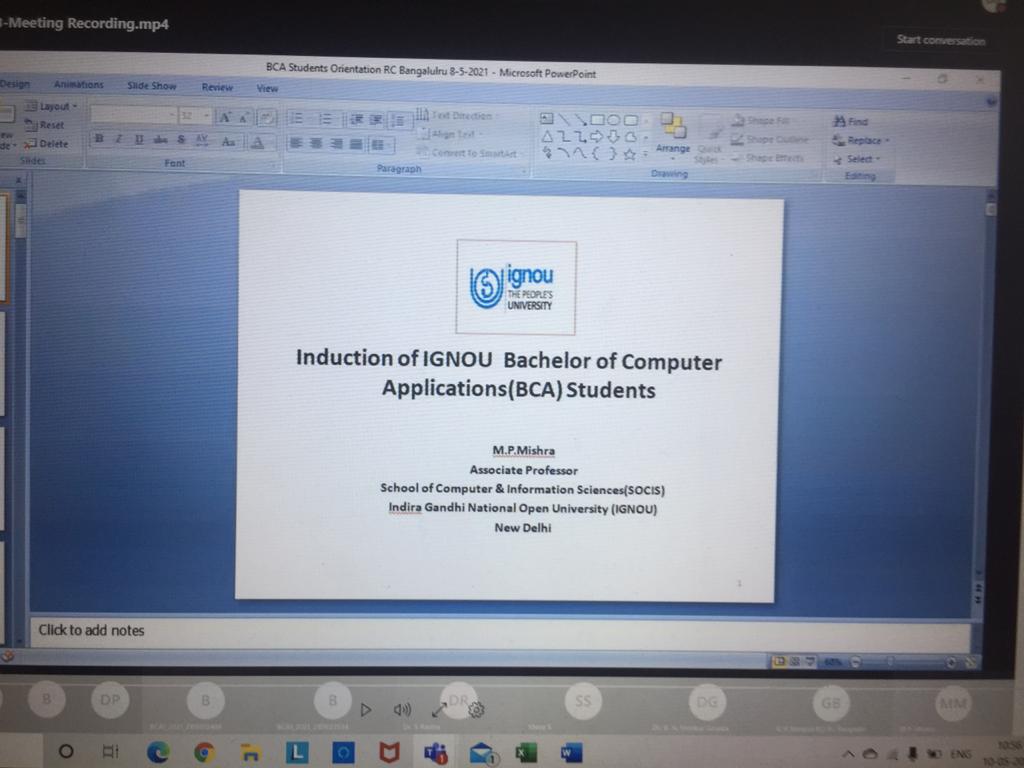Expand the shapes gallery More arrow
This screenshot has height=768, width=1024.
tap(646, 155)
